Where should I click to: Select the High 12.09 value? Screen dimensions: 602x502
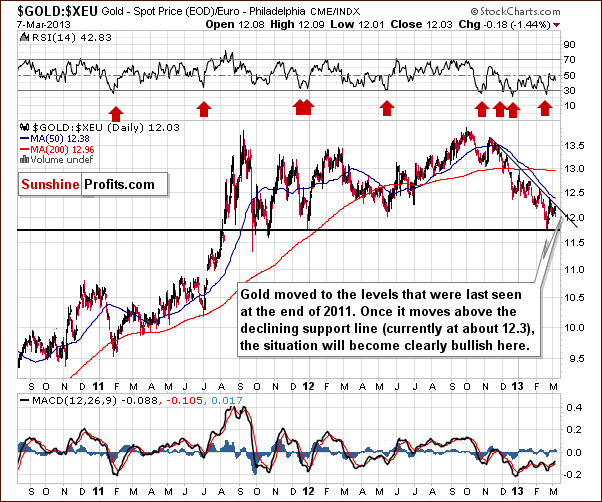click(x=298, y=25)
